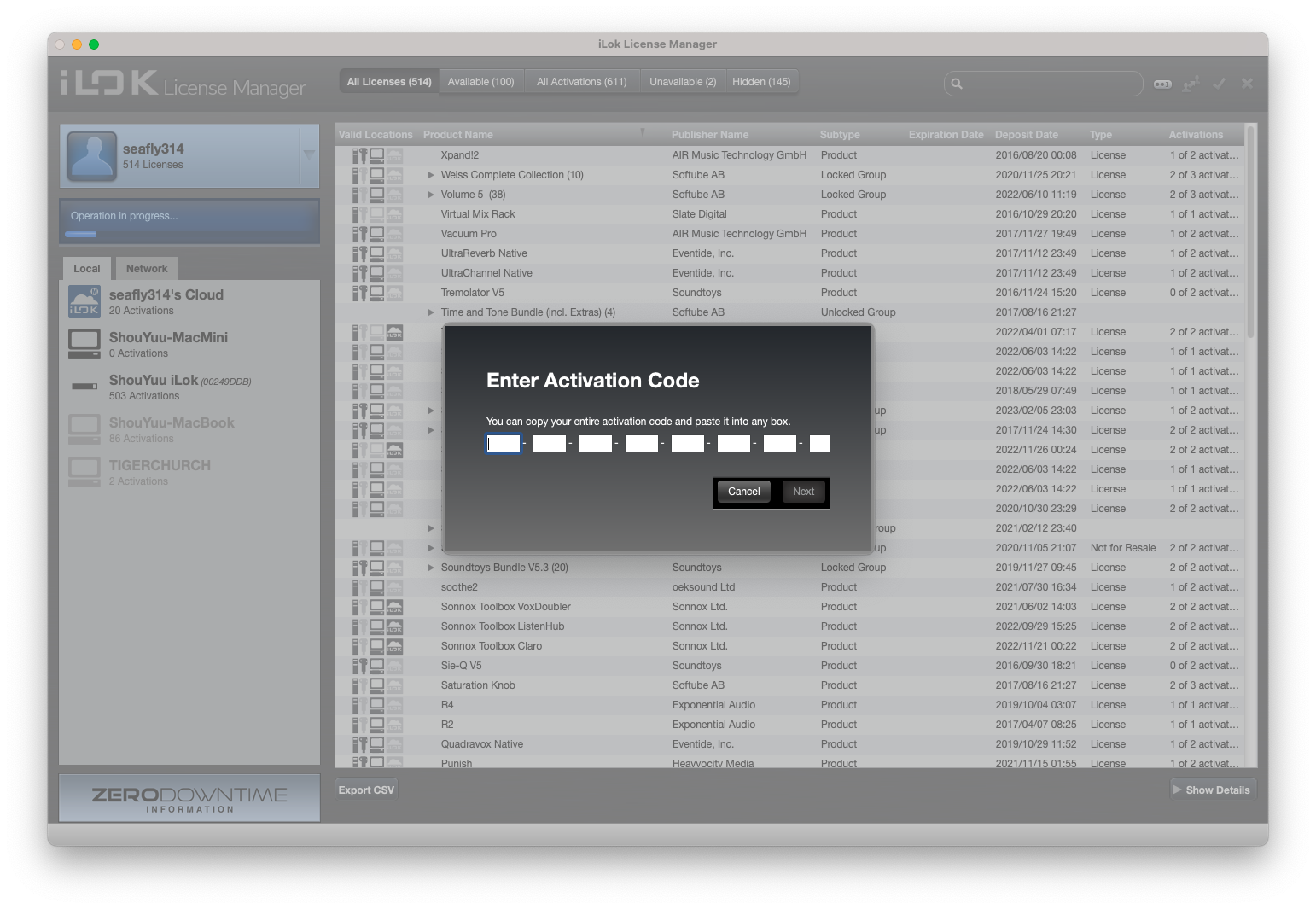1316x909 pixels.
Task: Select the Xpand!2 license row
Action: pyautogui.click(x=789, y=155)
